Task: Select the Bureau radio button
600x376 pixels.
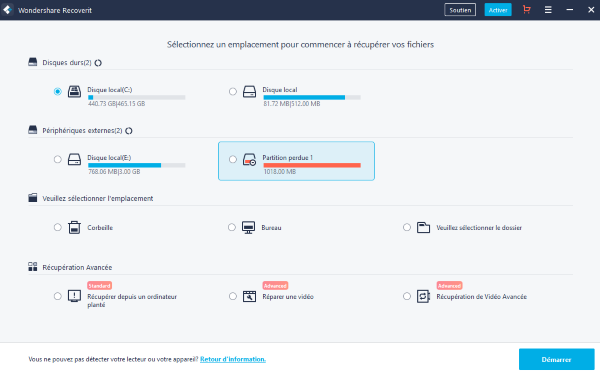Action: (x=232, y=227)
